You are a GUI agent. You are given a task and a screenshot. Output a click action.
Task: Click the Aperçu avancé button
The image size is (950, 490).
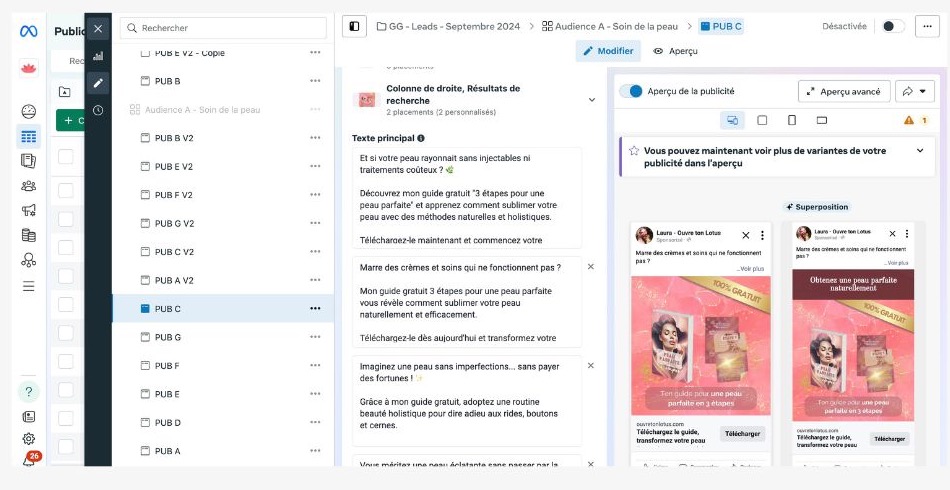pyautogui.click(x=844, y=91)
